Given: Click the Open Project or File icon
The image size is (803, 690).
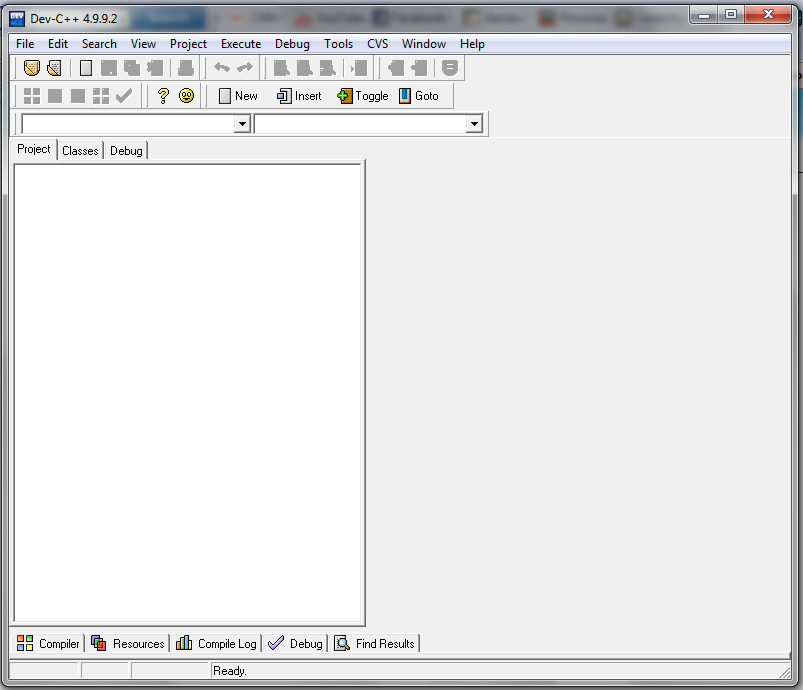Looking at the screenshot, I should point(54,68).
